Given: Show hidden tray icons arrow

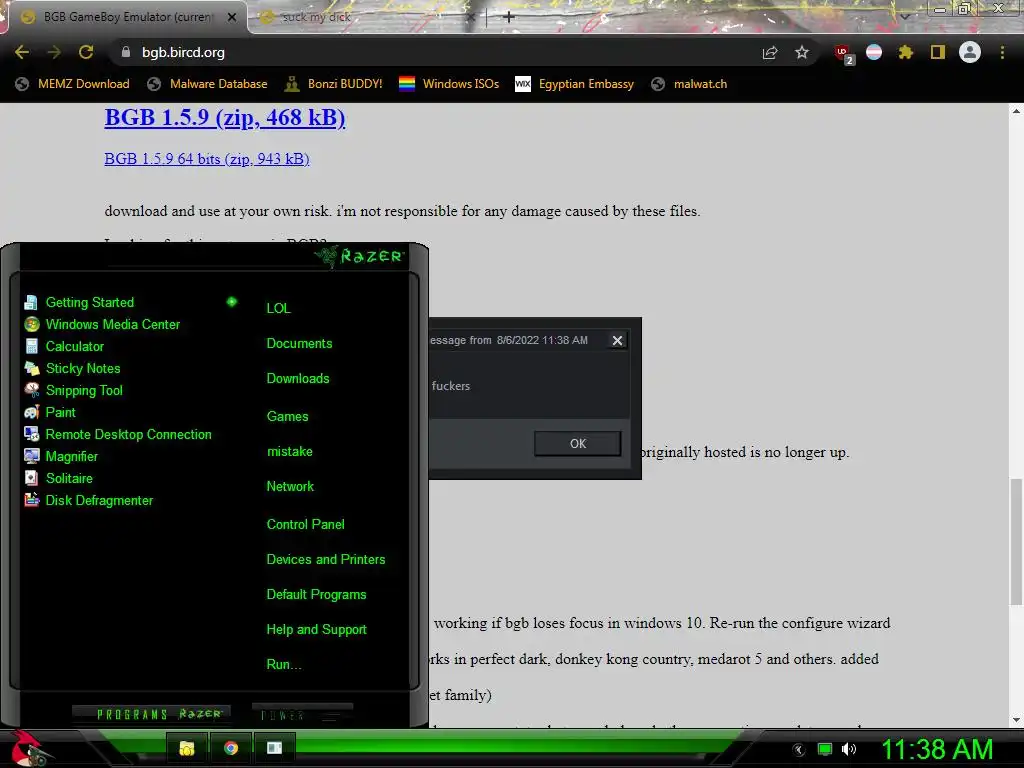Looking at the screenshot, I should (799, 750).
